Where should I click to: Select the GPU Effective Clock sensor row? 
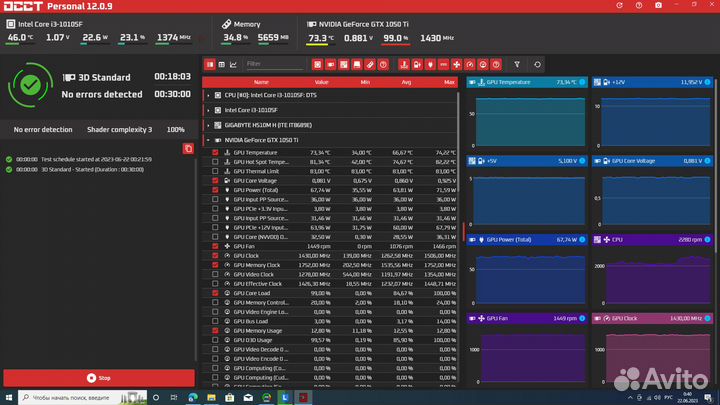coord(330,284)
